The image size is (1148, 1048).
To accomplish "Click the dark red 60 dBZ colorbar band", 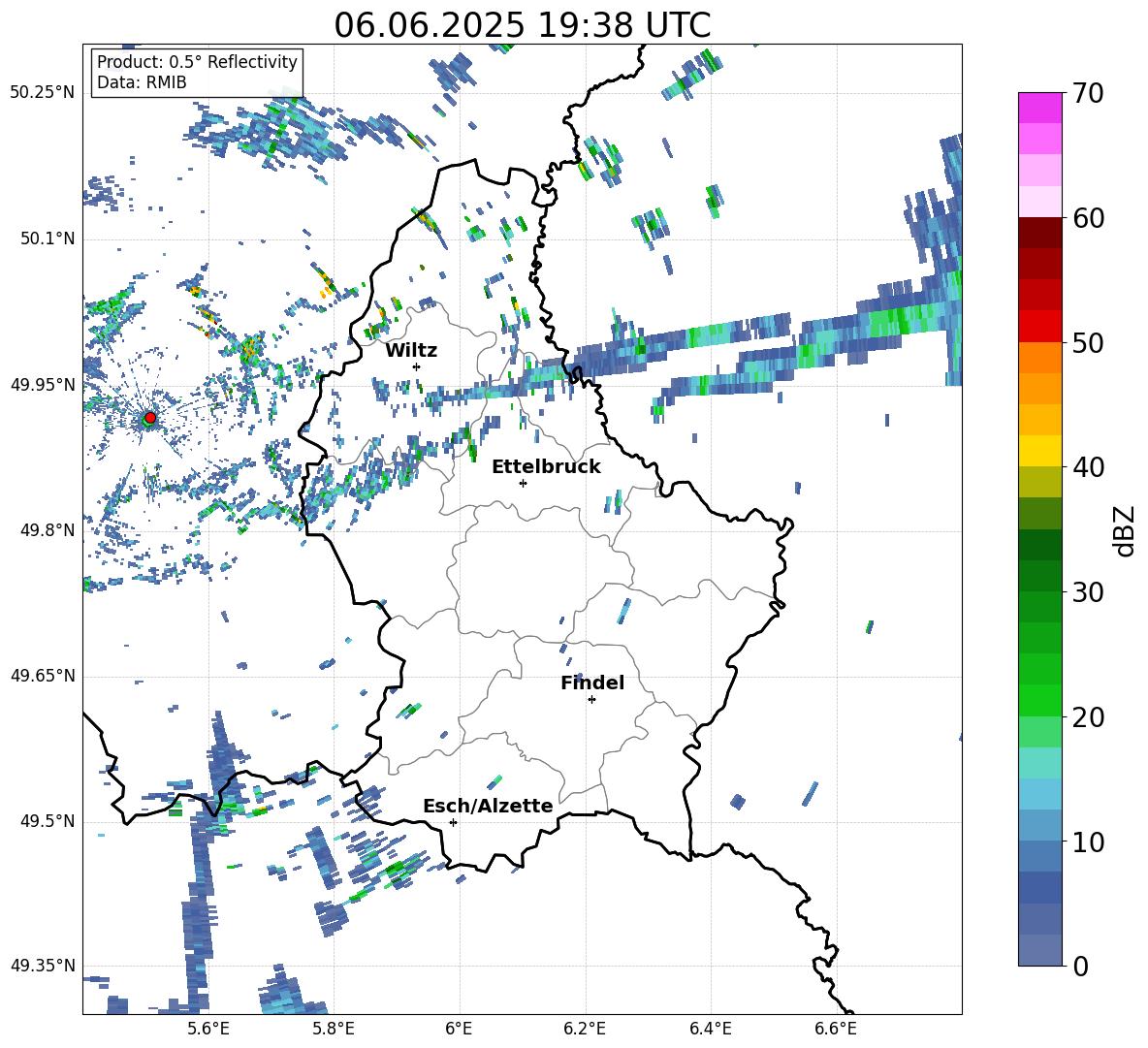I will tap(1039, 232).
